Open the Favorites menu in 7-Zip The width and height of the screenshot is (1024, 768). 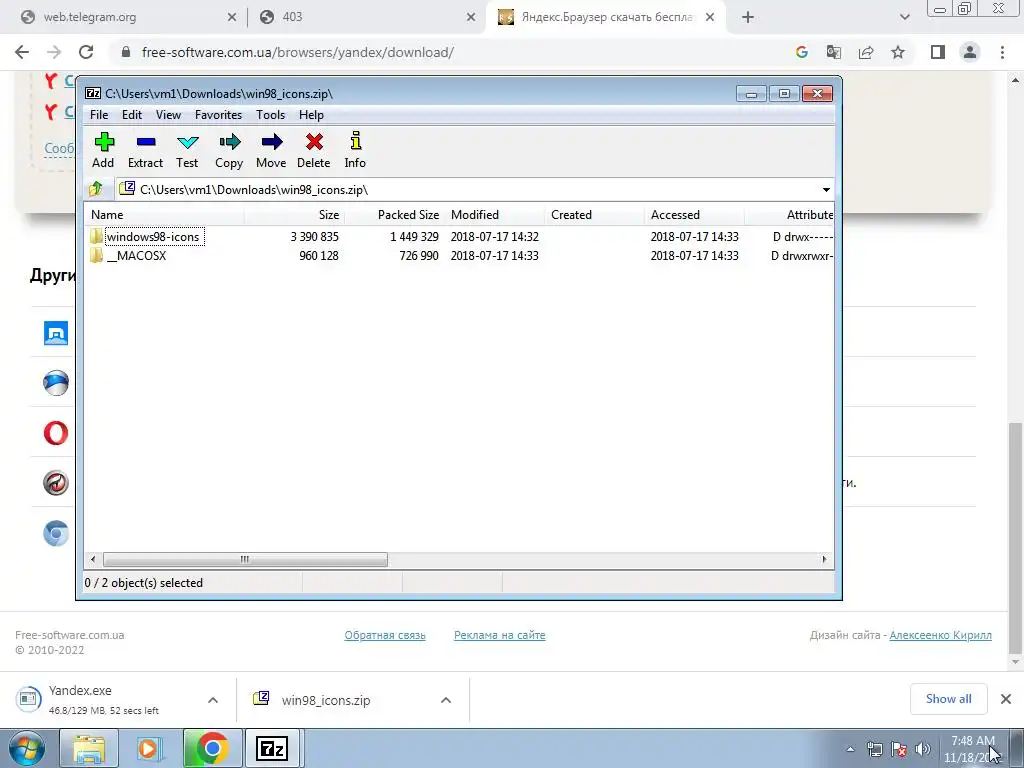(x=218, y=115)
